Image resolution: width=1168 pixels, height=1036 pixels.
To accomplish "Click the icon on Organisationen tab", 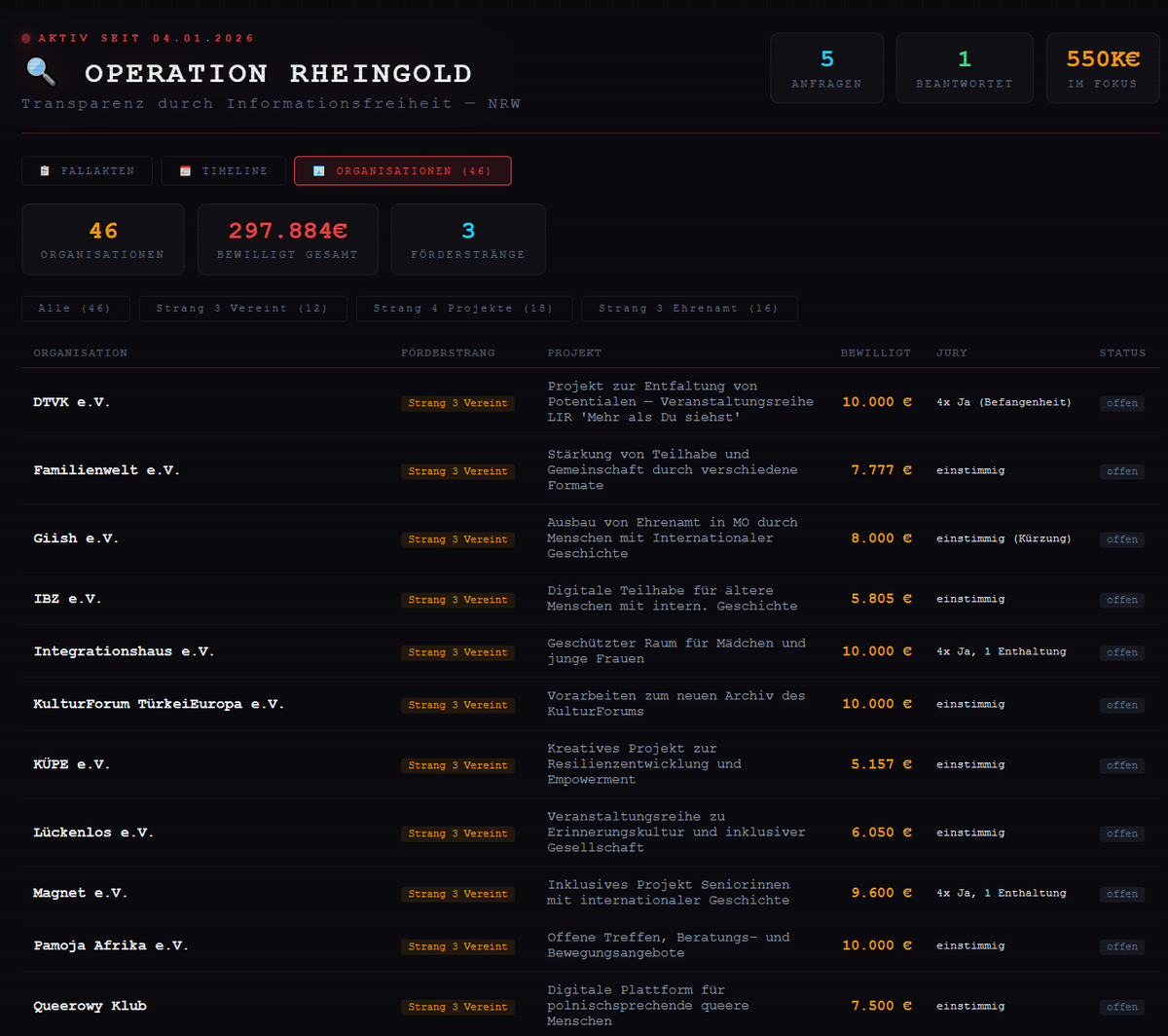I will point(318,170).
